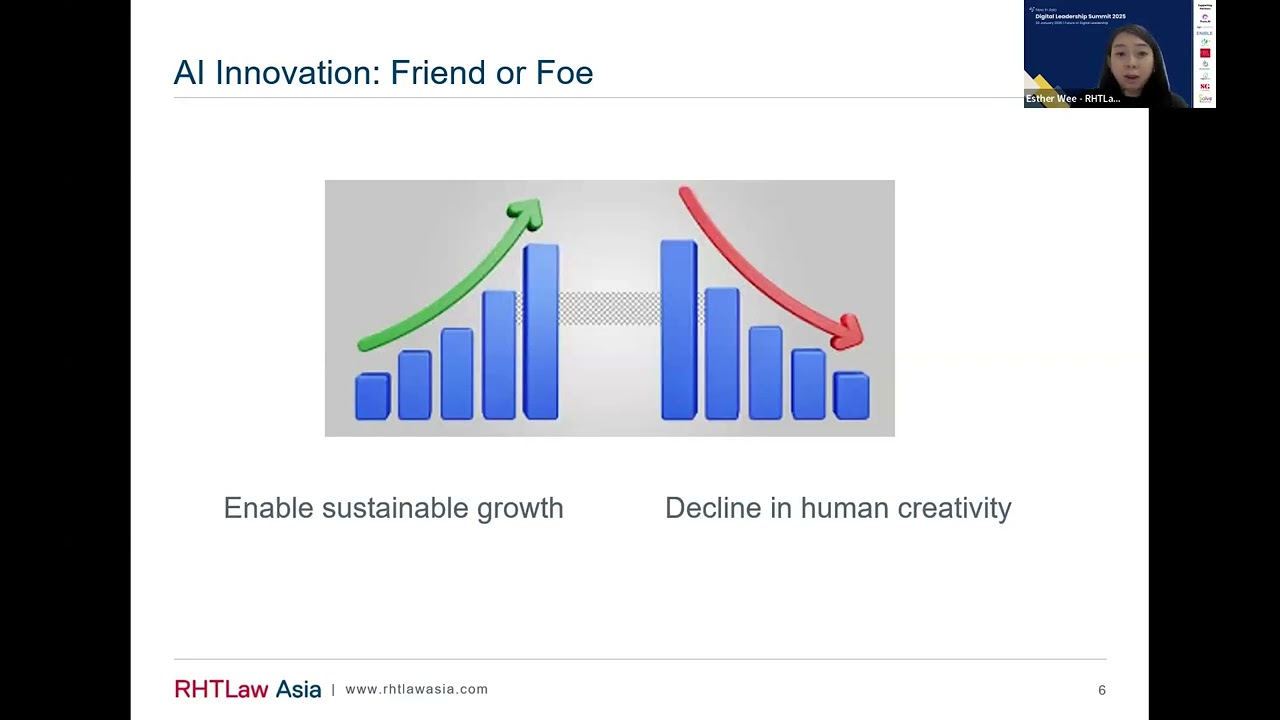Open the www.rhtlawasia.com link

click(416, 689)
